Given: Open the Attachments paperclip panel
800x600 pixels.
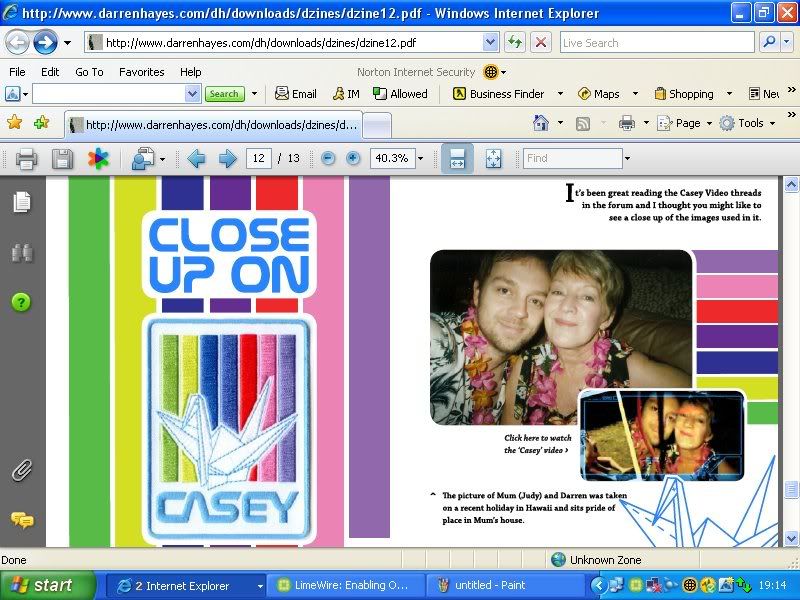Looking at the screenshot, I should (21, 470).
